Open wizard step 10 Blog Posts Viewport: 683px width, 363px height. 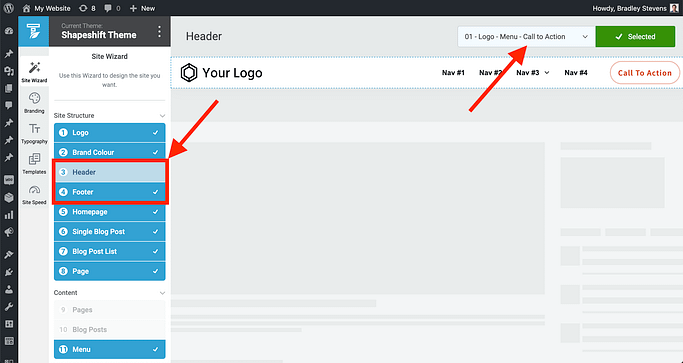(x=109, y=329)
